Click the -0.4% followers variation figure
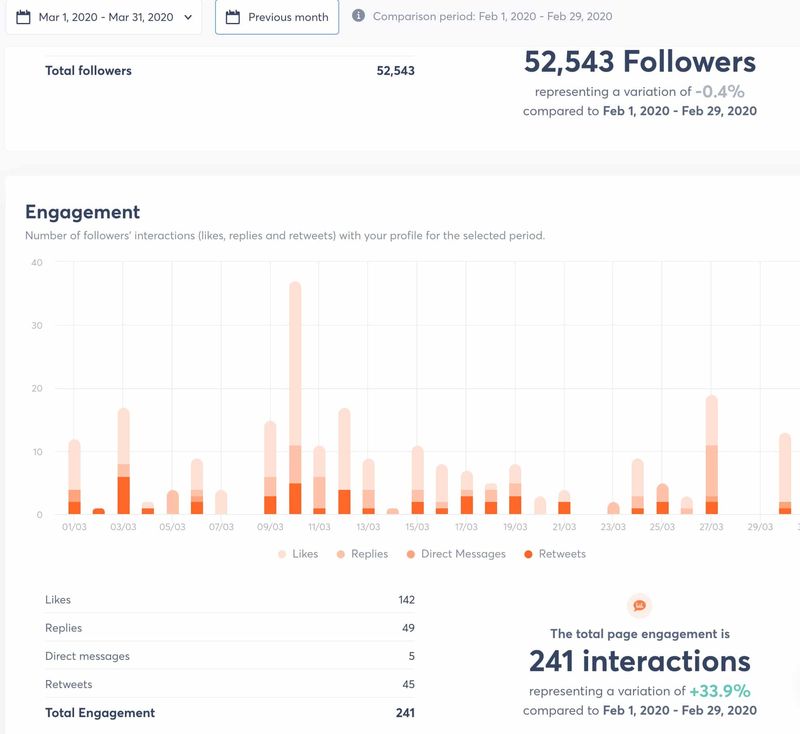Screen dimensions: 800x734 (720, 91)
